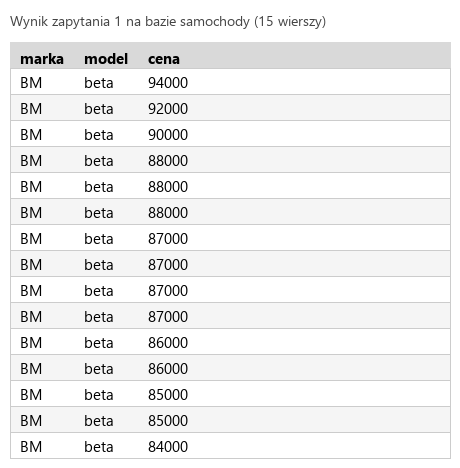The image size is (460, 468).
Task: Select BM in the row priced 84000
Action: coord(31,447)
